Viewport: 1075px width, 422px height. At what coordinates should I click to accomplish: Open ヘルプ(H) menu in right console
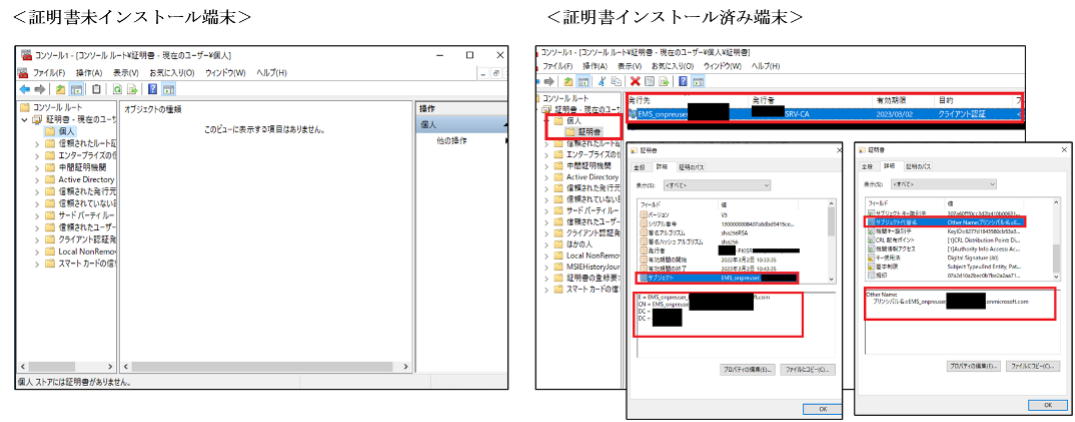pos(766,66)
